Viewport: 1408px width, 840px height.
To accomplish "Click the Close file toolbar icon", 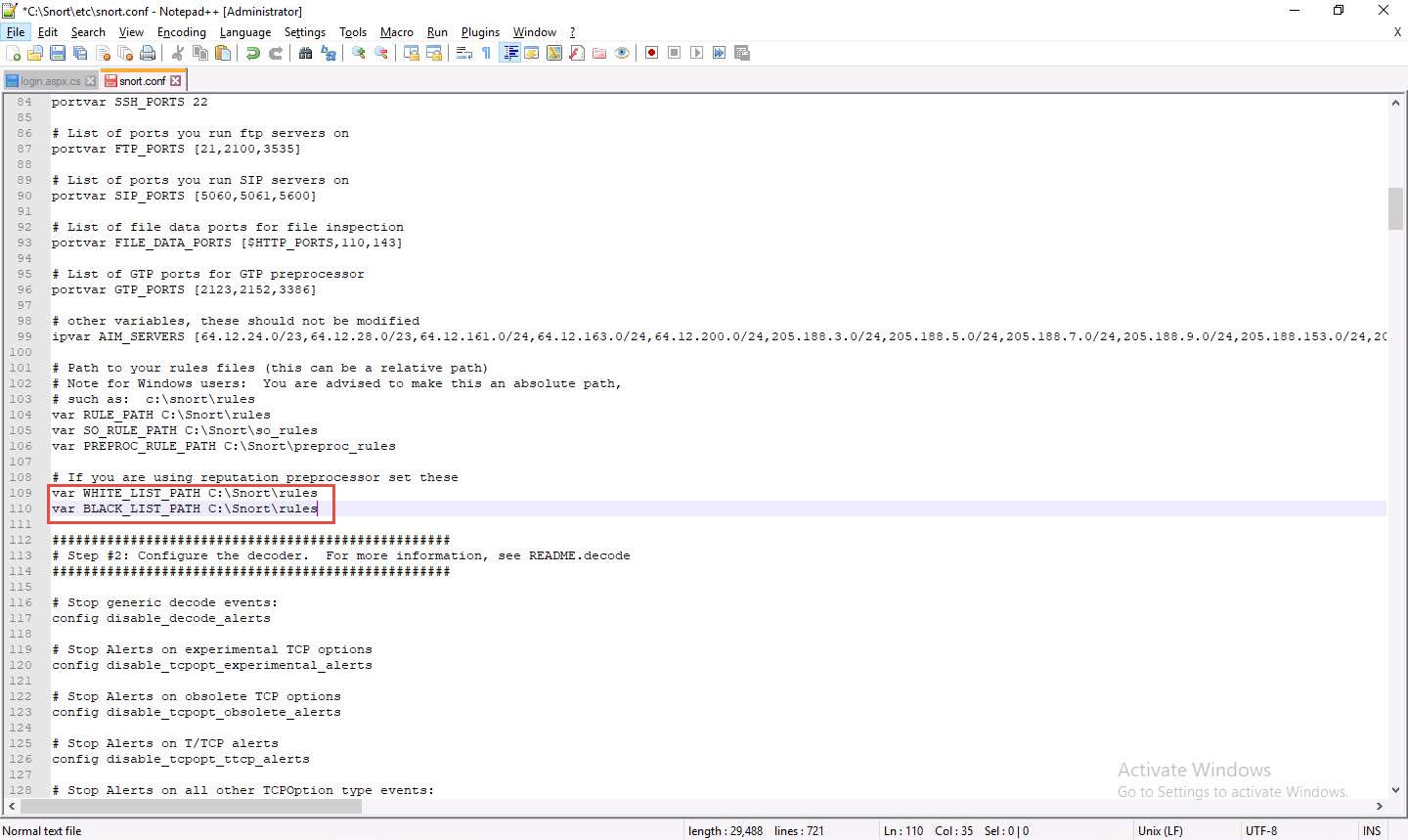I will [x=103, y=53].
